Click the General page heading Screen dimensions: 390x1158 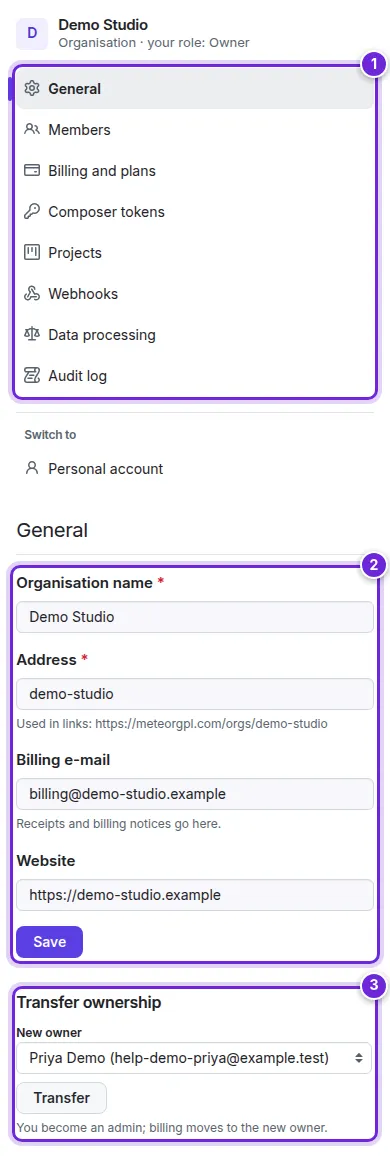pos(52,530)
